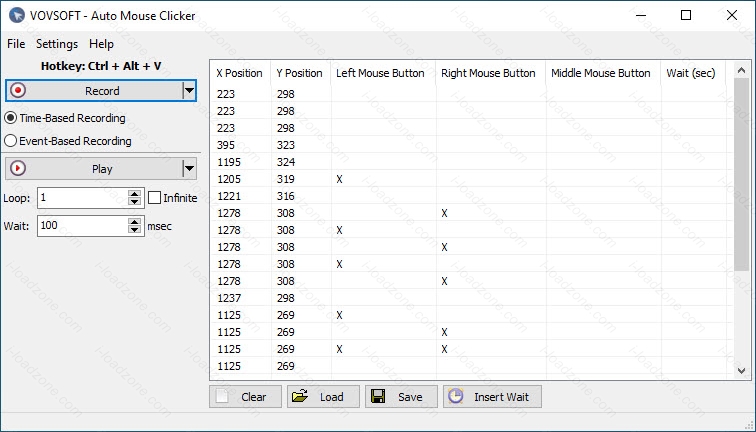Select the row with X Position 1221

coord(472,196)
